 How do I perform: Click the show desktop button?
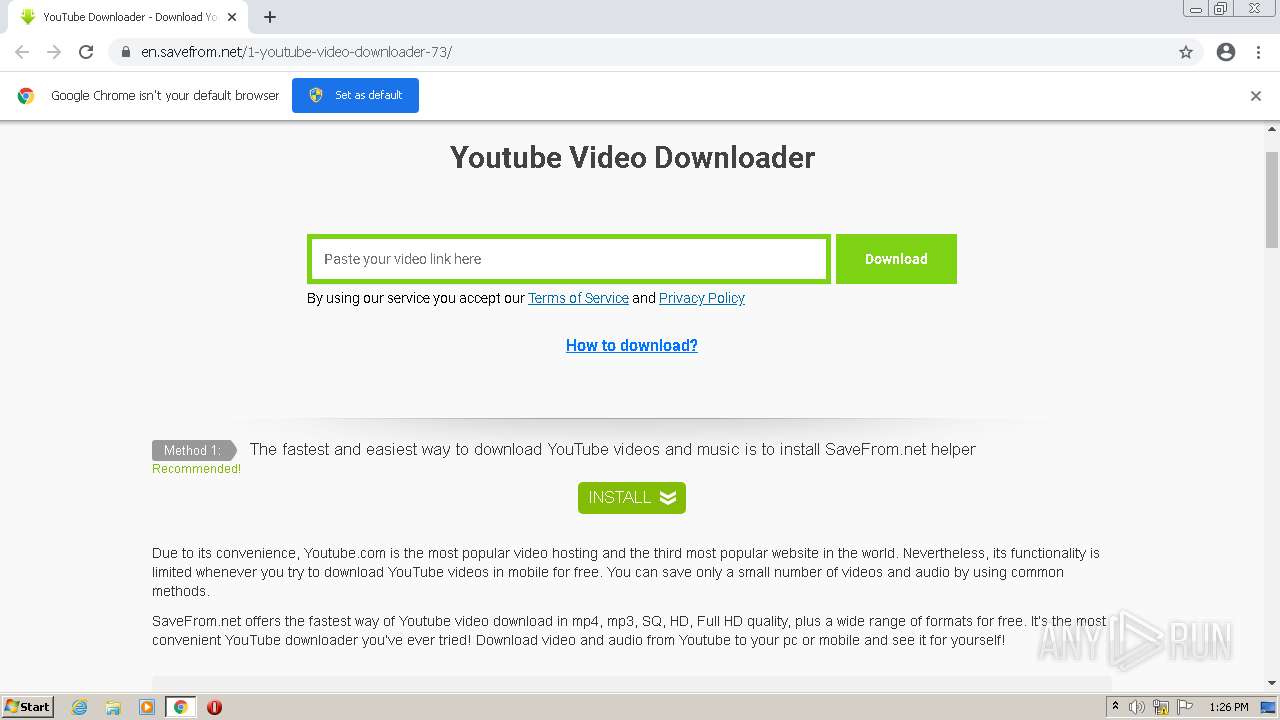click(1269, 707)
